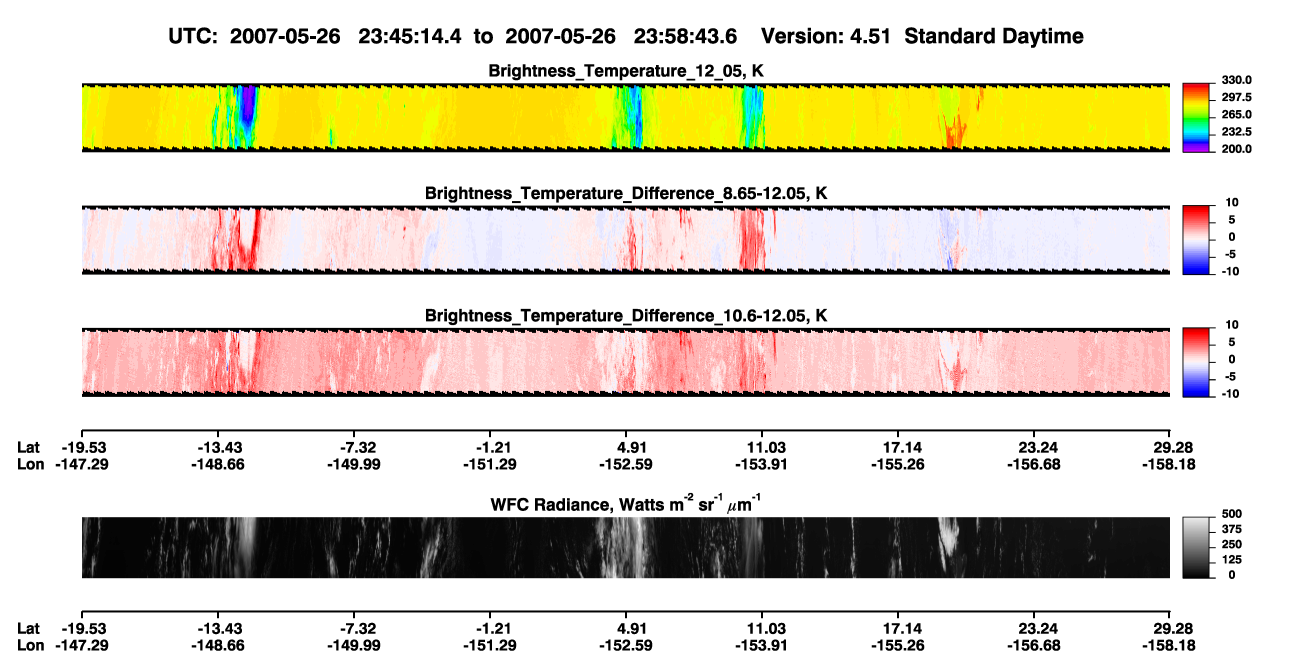1300x667 pixels.
Task: Click the 265.0 colorbar label
Action: coord(1236,115)
